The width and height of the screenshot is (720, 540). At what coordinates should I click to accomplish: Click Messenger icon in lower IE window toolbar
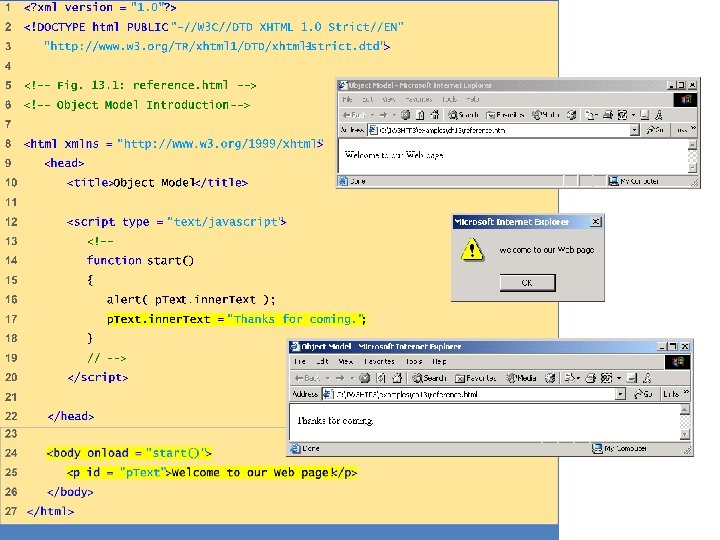pyautogui.click(x=647, y=378)
